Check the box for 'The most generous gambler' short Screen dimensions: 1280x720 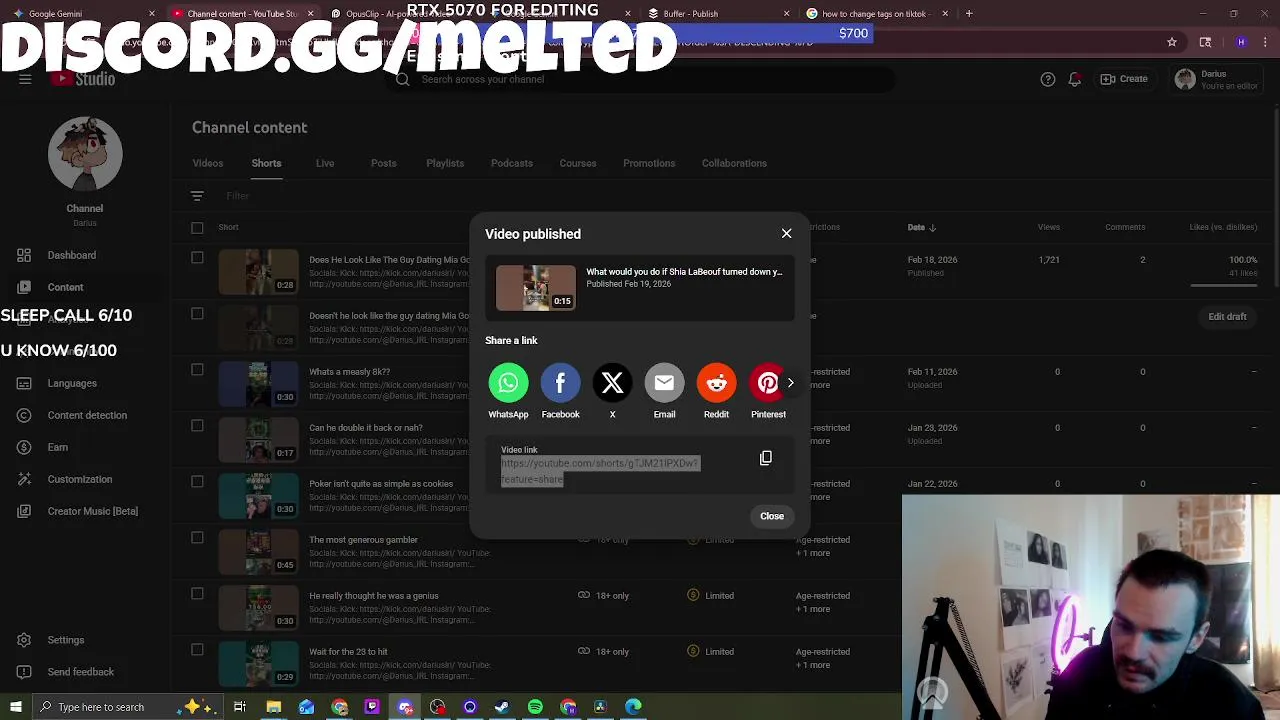pos(197,538)
